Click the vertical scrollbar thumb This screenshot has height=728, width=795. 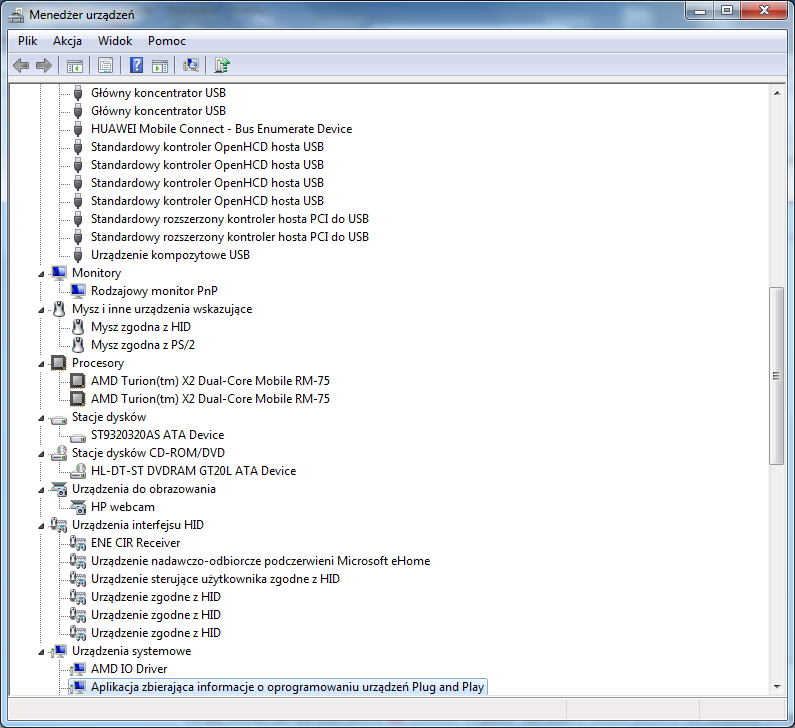tap(776, 376)
